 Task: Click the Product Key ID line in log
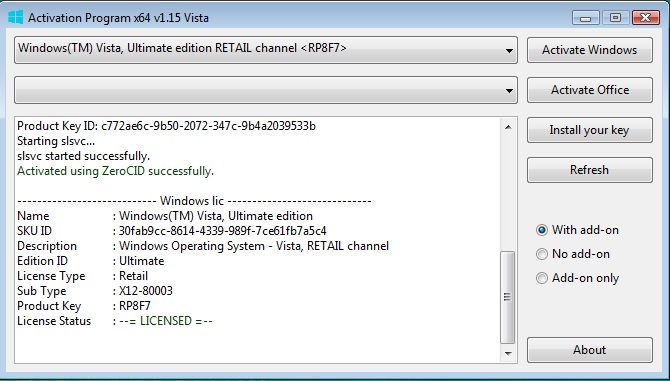click(x=166, y=126)
